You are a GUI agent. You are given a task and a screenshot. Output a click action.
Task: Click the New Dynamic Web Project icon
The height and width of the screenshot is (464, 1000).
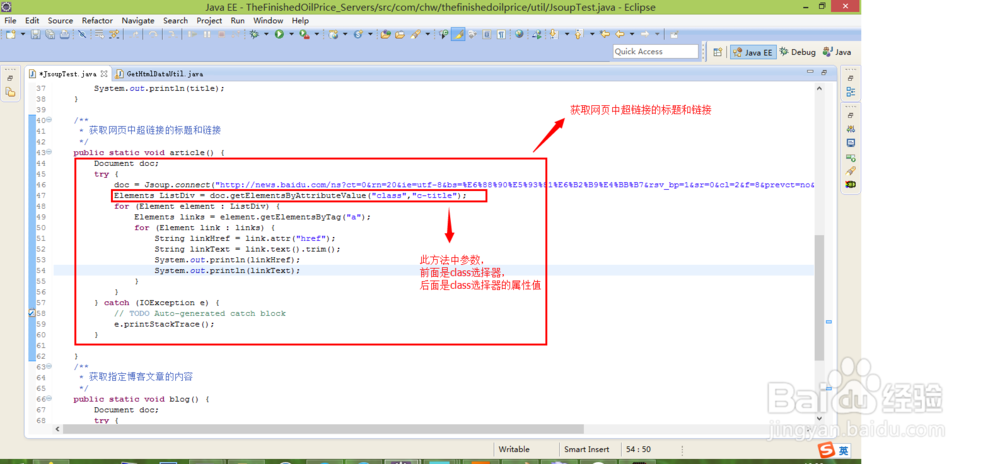[333, 34]
